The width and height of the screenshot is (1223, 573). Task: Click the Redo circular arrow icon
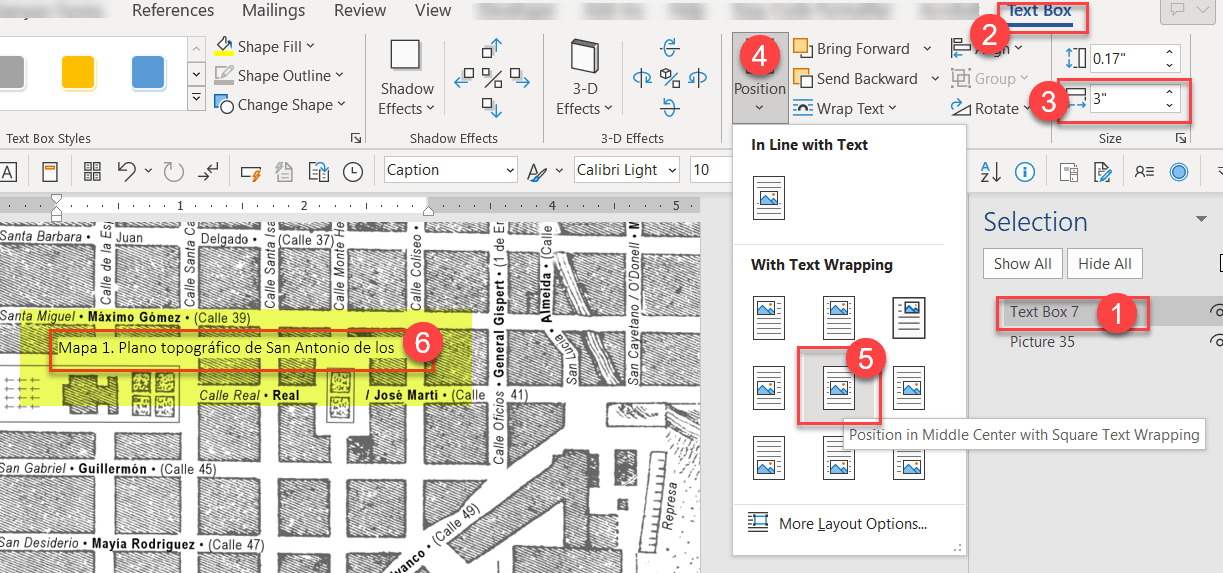174,171
